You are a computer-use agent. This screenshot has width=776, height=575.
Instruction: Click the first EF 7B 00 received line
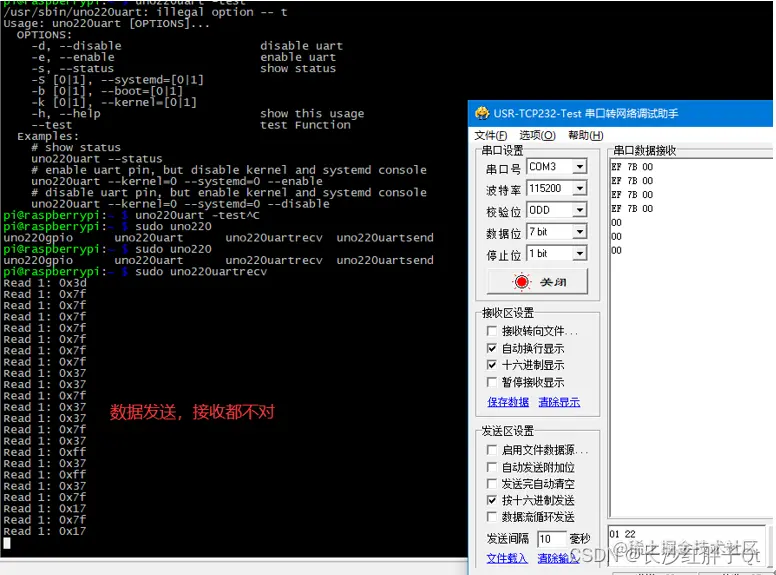(632, 167)
